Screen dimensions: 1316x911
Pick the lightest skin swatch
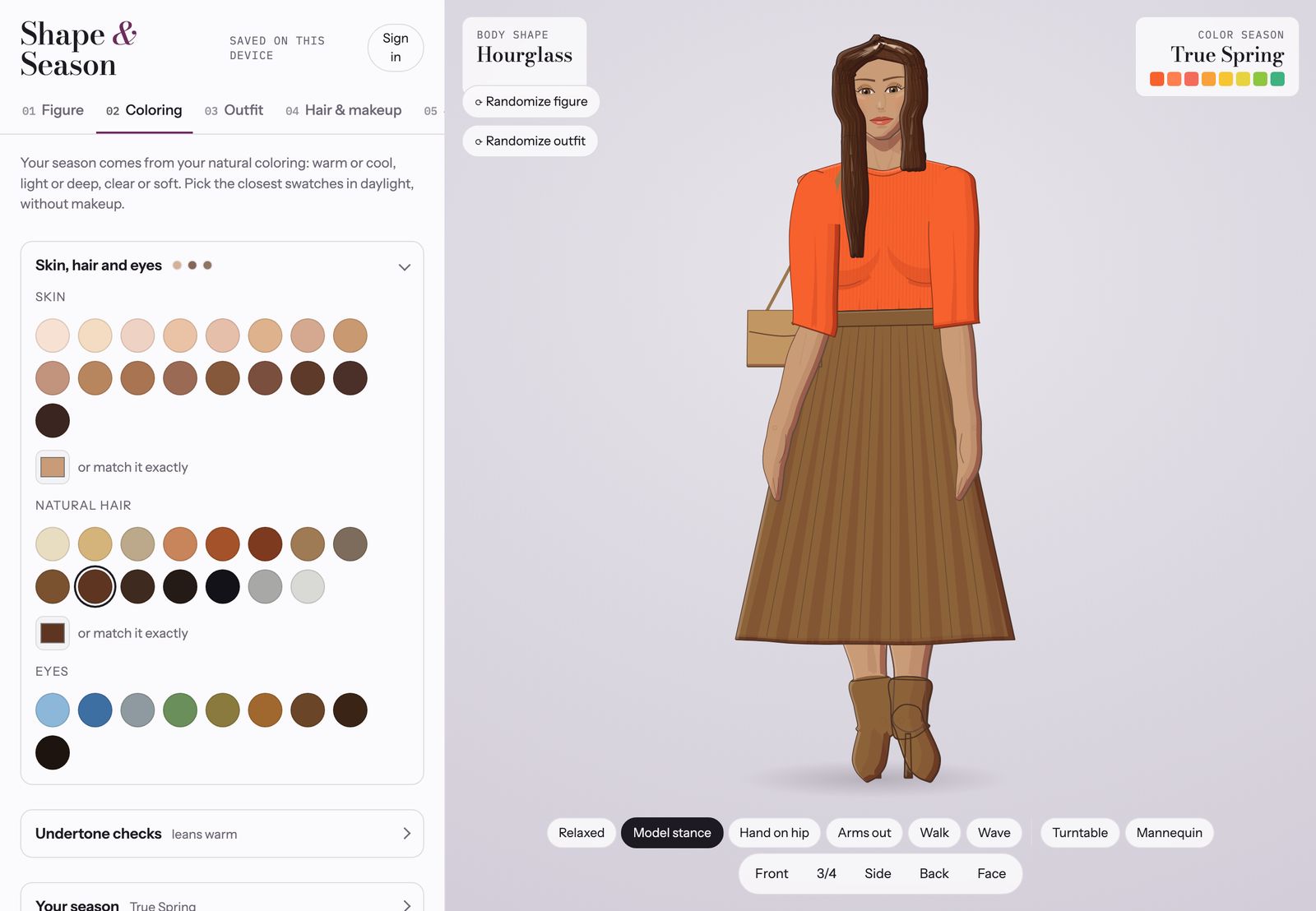pyautogui.click(x=53, y=335)
